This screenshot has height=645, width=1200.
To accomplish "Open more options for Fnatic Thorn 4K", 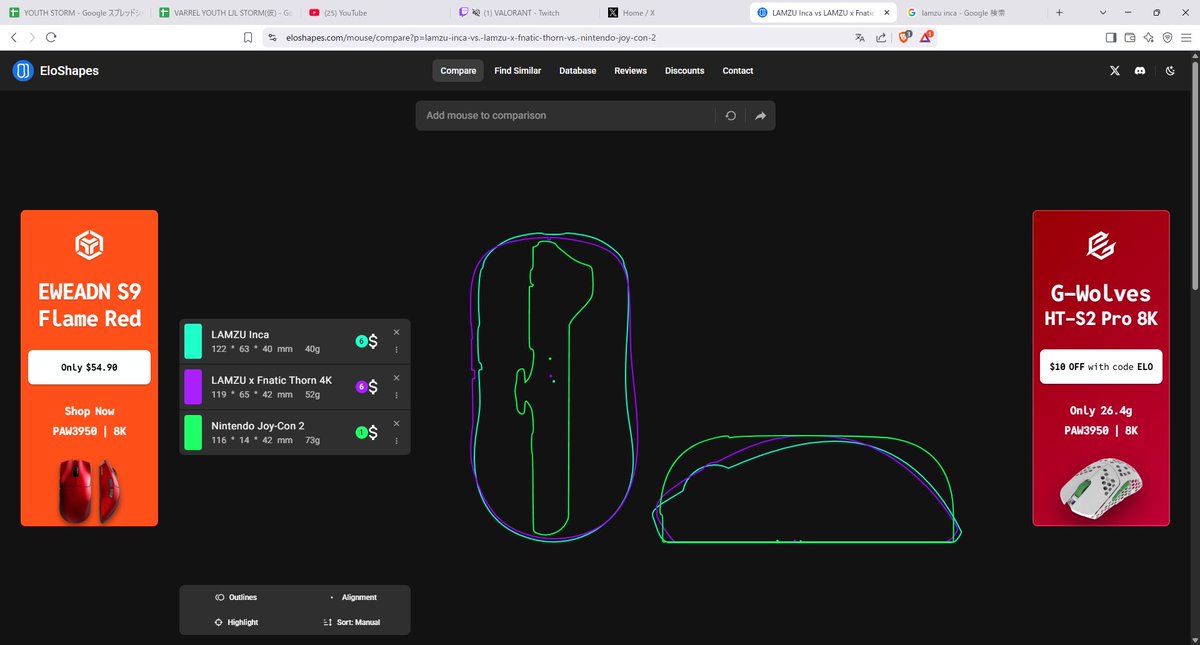I will tap(396, 396).
